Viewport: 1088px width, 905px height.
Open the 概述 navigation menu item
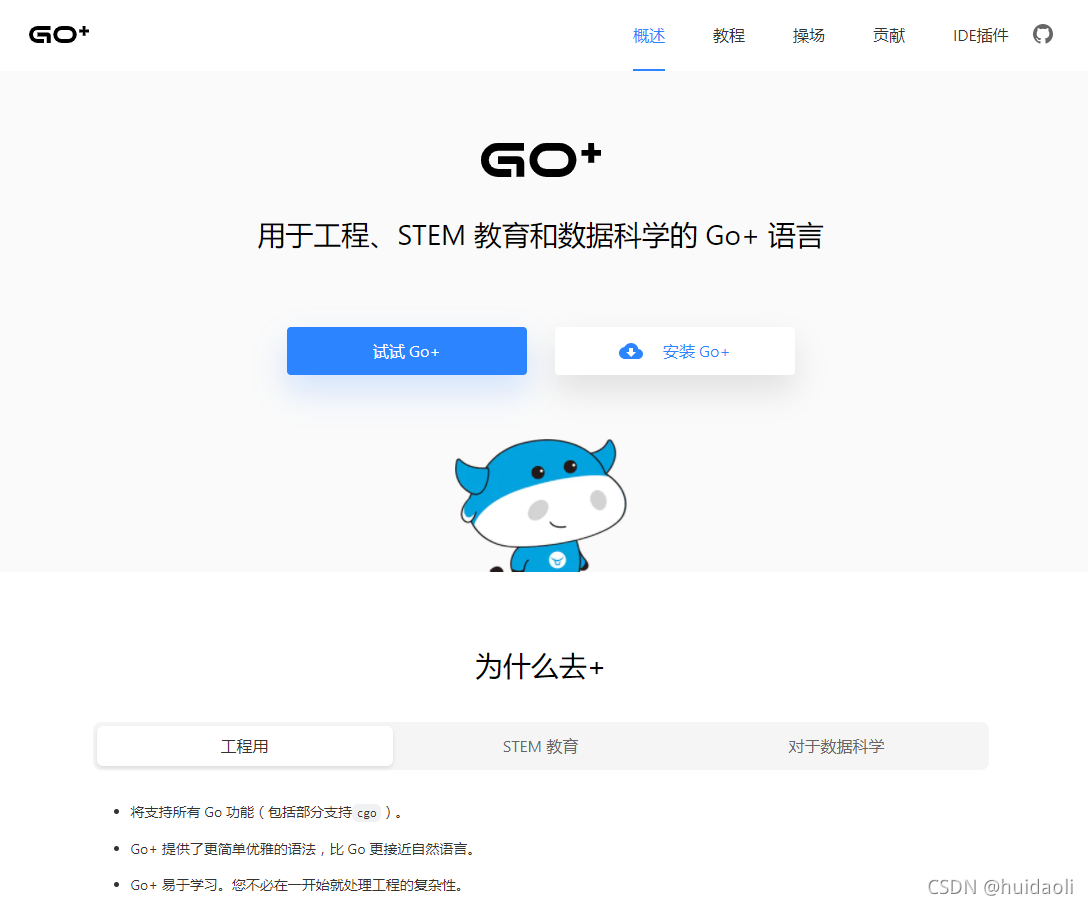click(x=649, y=35)
